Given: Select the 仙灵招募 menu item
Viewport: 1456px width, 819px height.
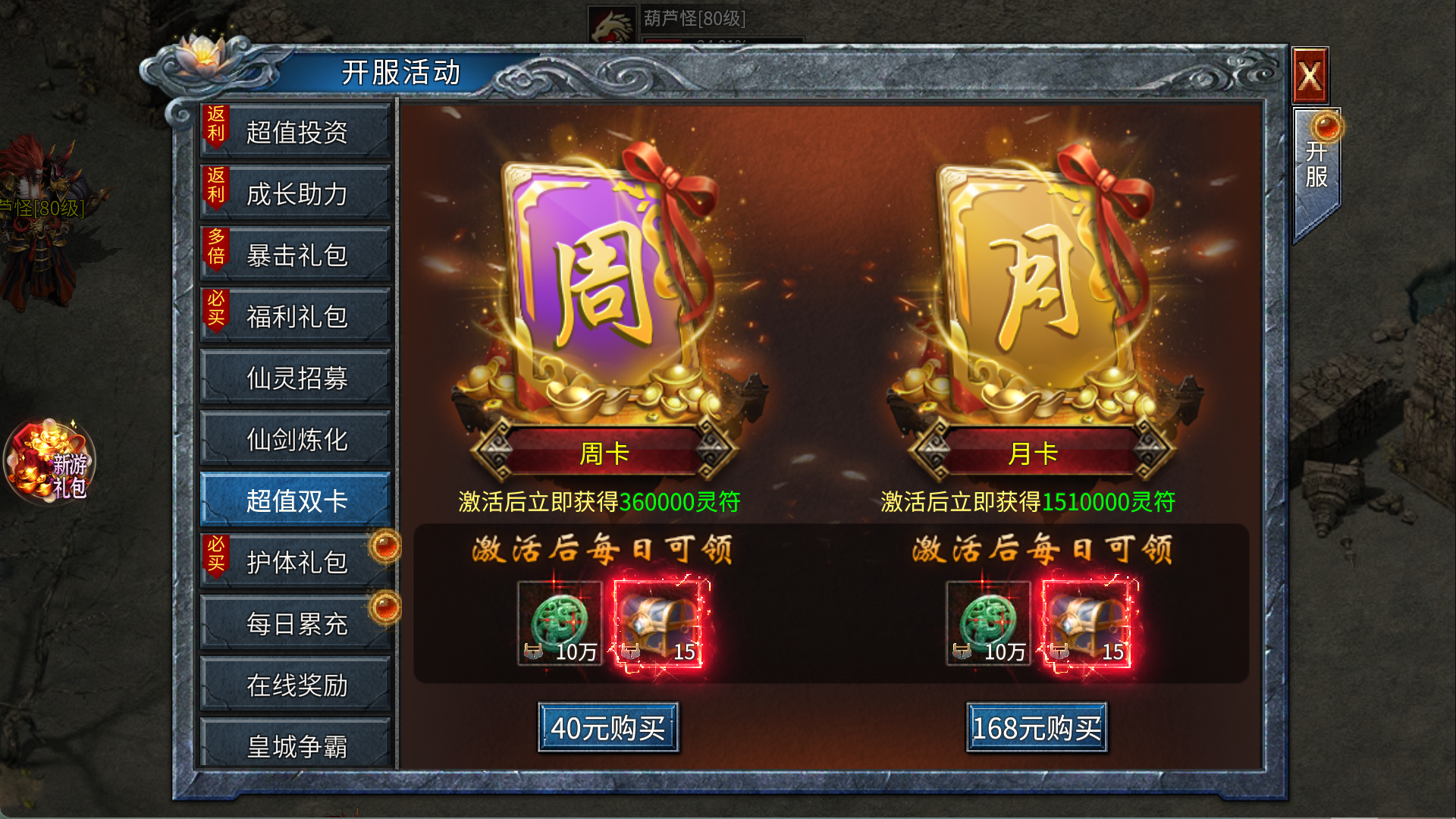Looking at the screenshot, I should pos(296,378).
